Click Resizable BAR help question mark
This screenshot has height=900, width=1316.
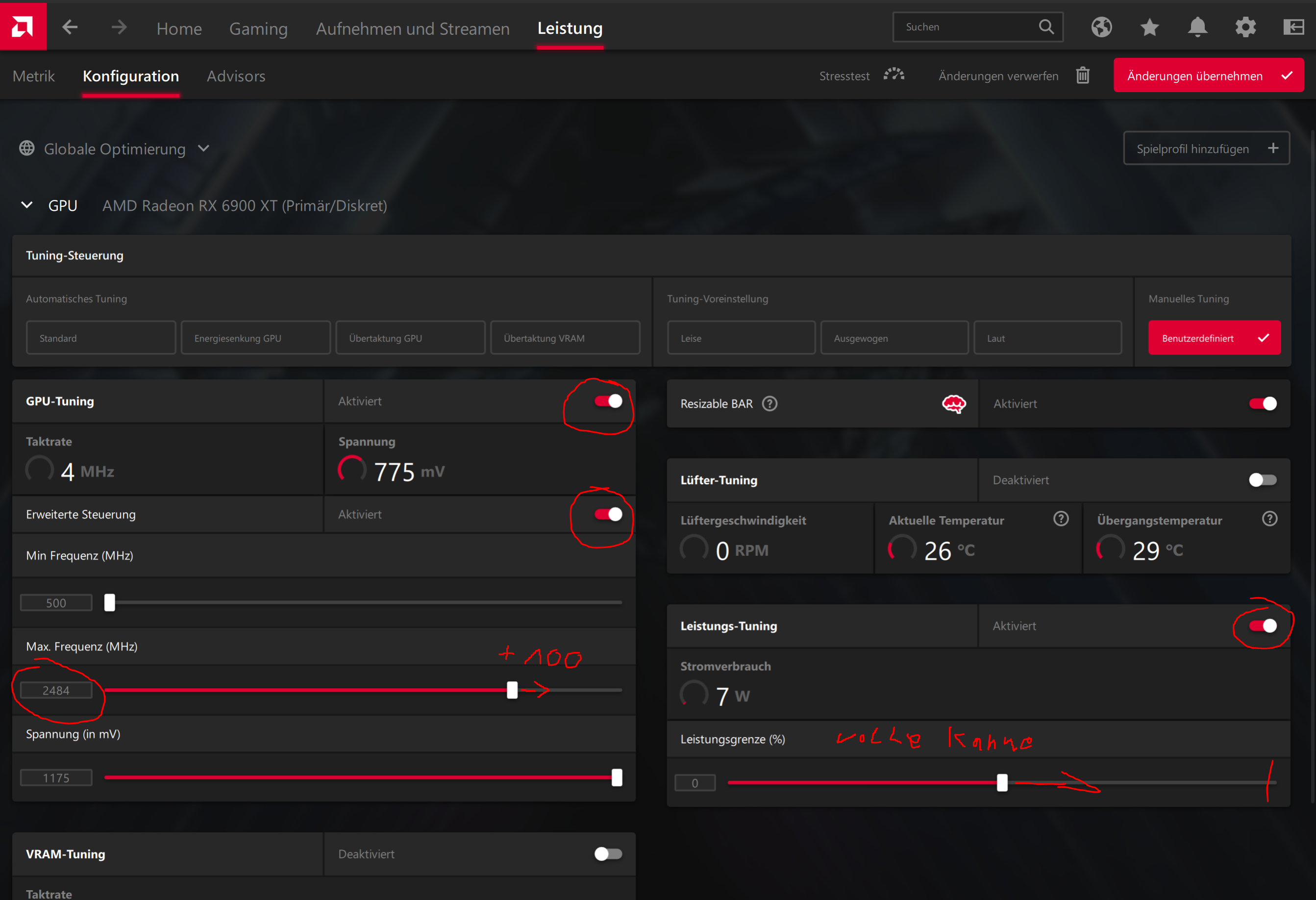[x=770, y=404]
